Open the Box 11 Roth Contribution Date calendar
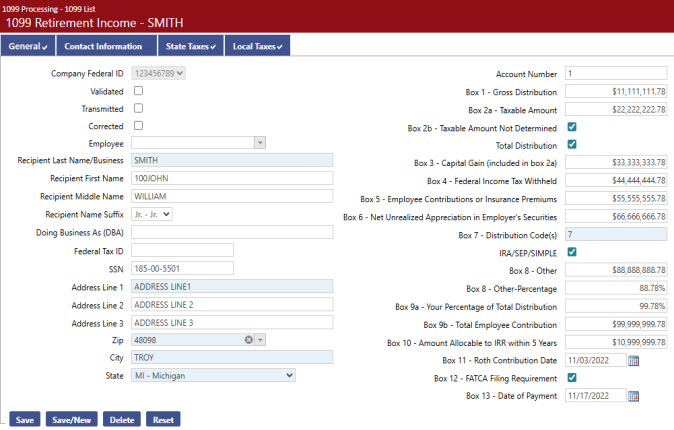Image resolution: width=674 pixels, height=430 pixels. [632, 360]
